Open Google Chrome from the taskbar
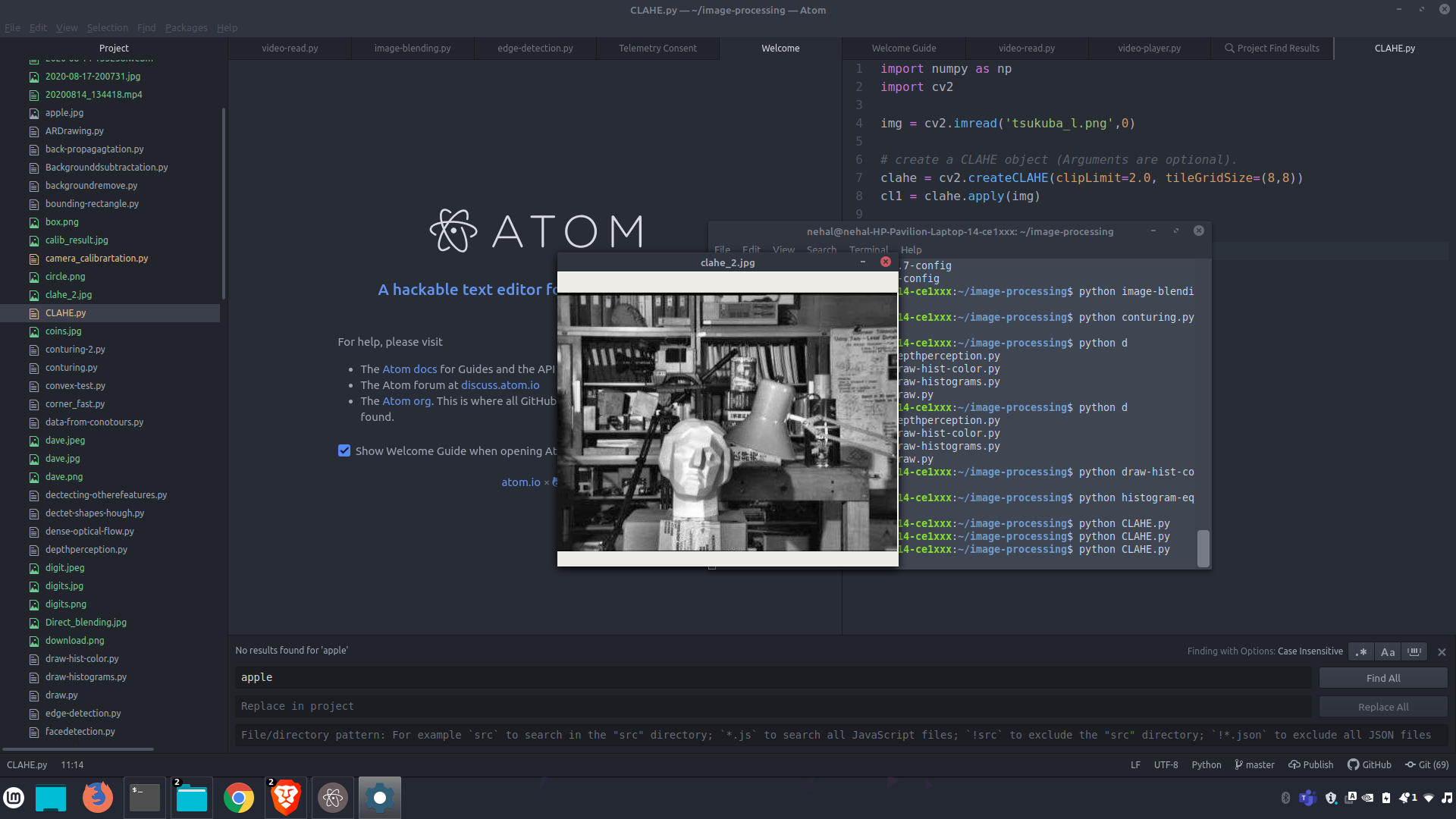The height and width of the screenshot is (819, 1456). click(239, 798)
